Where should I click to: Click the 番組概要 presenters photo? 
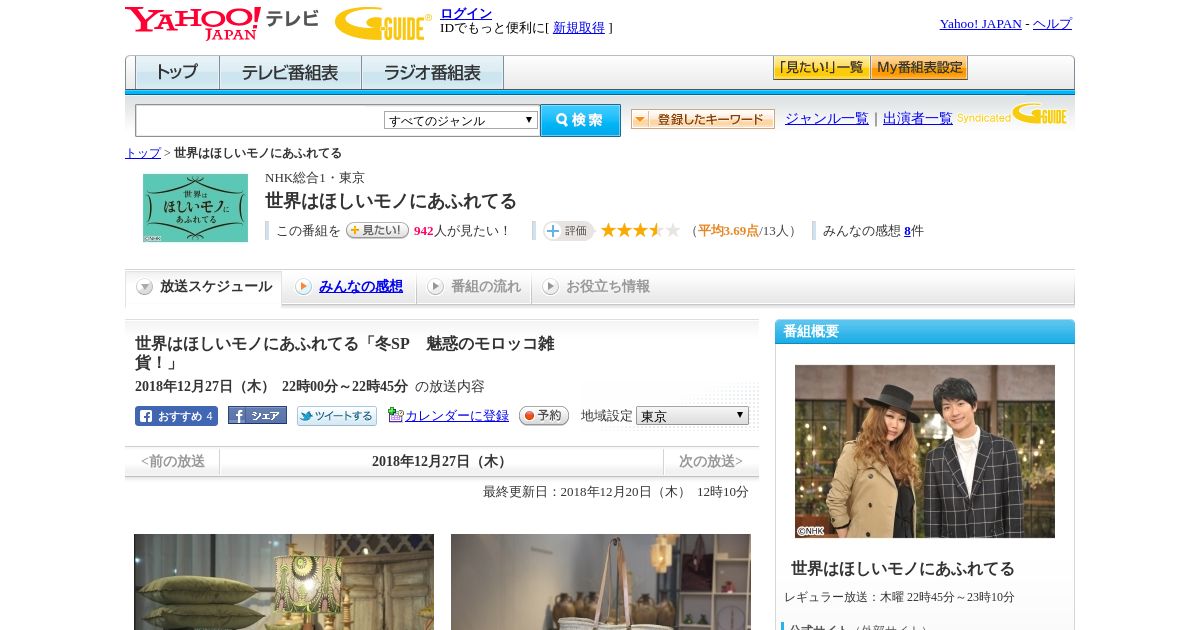click(x=925, y=451)
